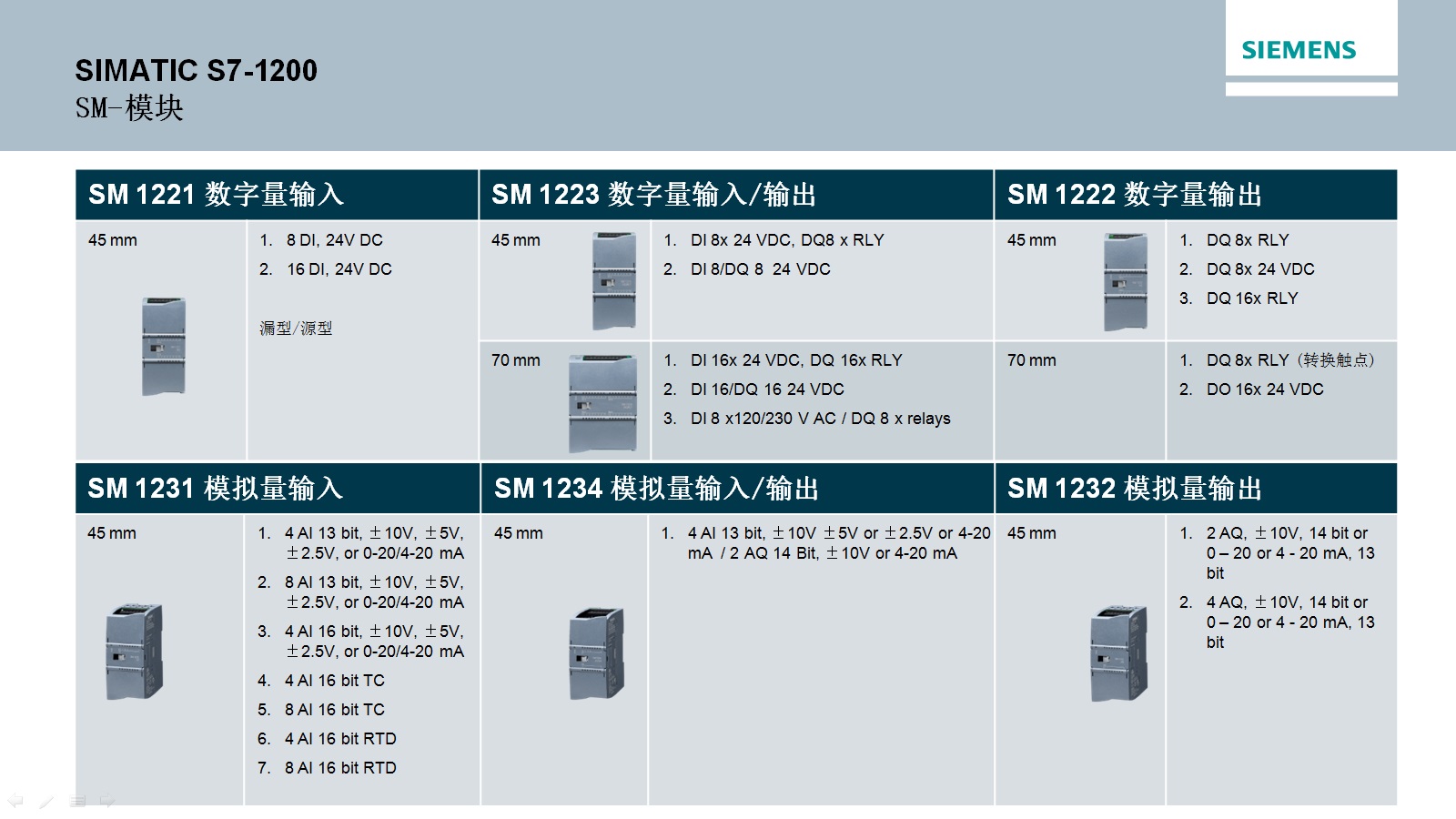Click 'DQ 8x RLY (转换触点)' item
Viewport: 1456px width, 819px height.
point(1290,360)
